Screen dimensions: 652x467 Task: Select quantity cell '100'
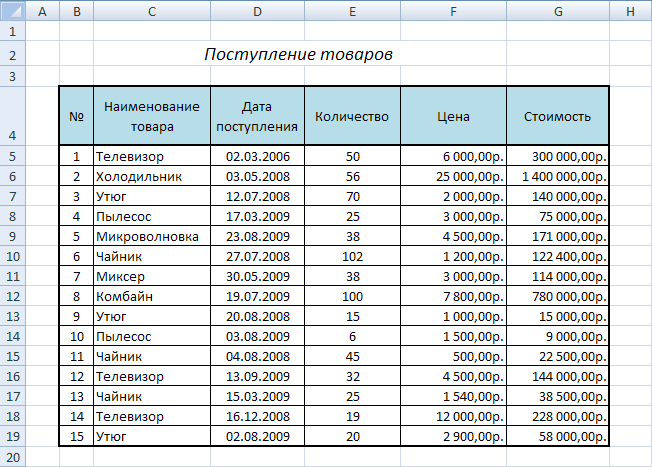[x=353, y=296]
